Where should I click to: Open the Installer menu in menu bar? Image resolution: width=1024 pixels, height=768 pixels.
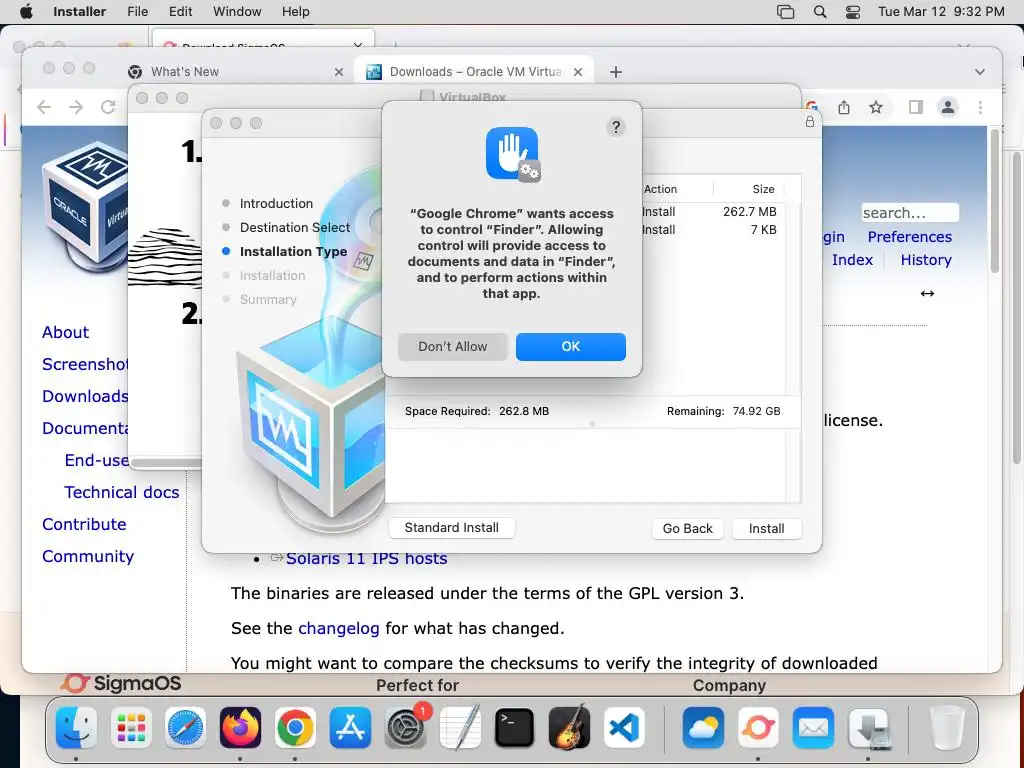[80, 12]
